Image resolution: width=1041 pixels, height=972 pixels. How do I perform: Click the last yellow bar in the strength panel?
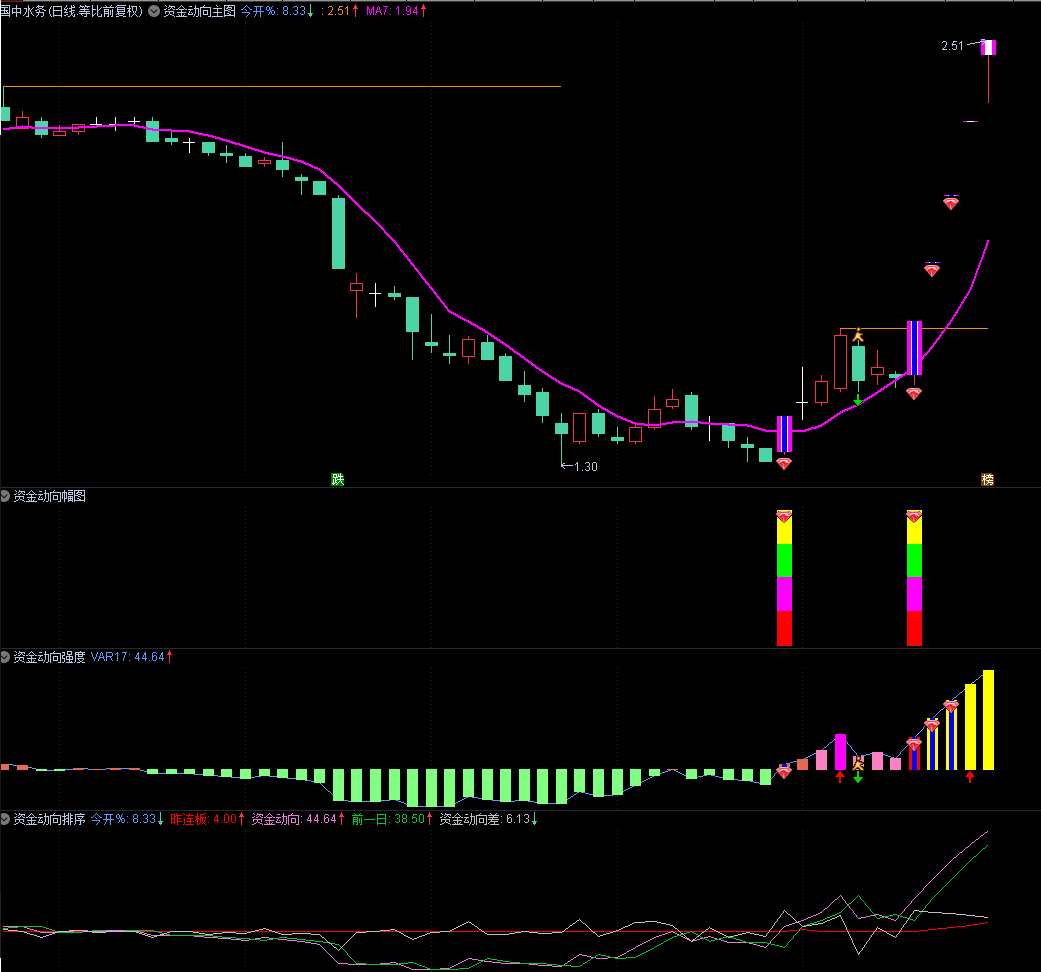point(988,720)
